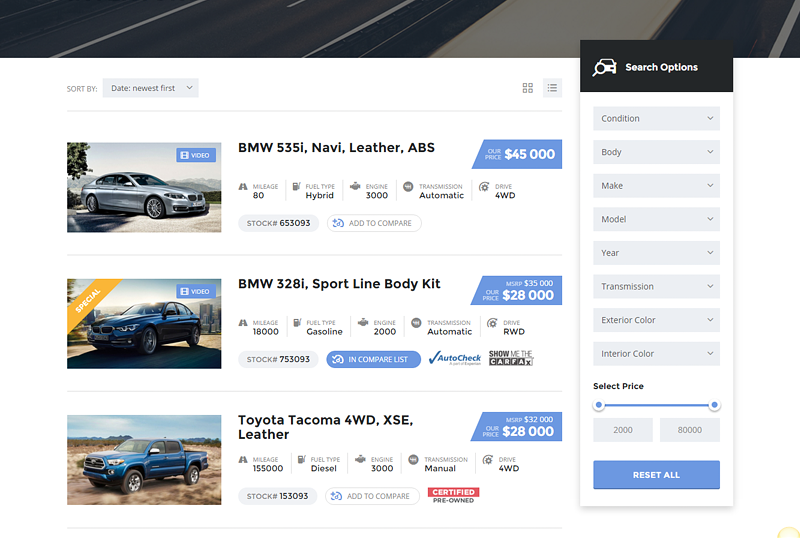Open the blue Toyota Tacoma thumbnail
The width and height of the screenshot is (800, 538).
(144, 460)
